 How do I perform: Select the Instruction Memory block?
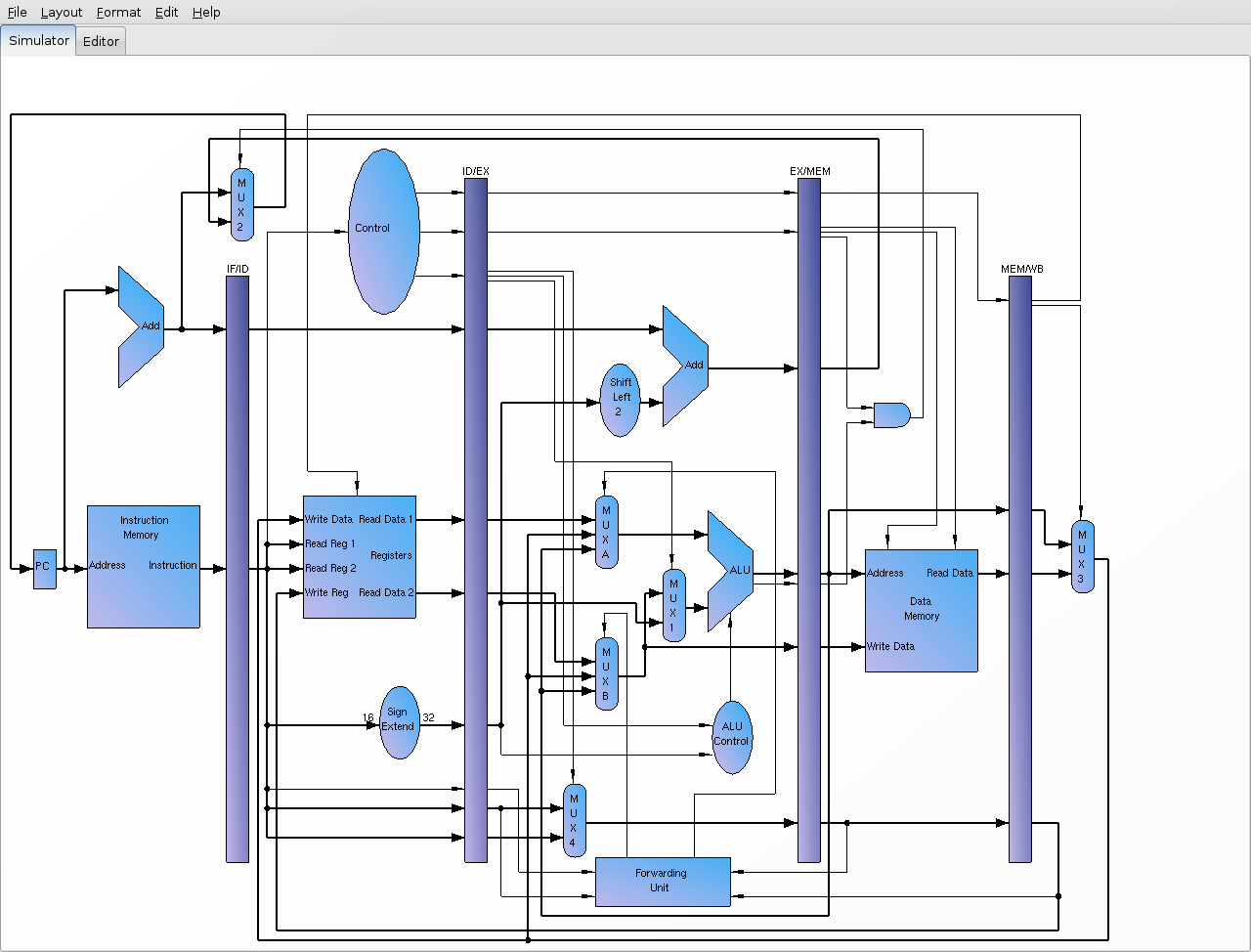coord(144,566)
